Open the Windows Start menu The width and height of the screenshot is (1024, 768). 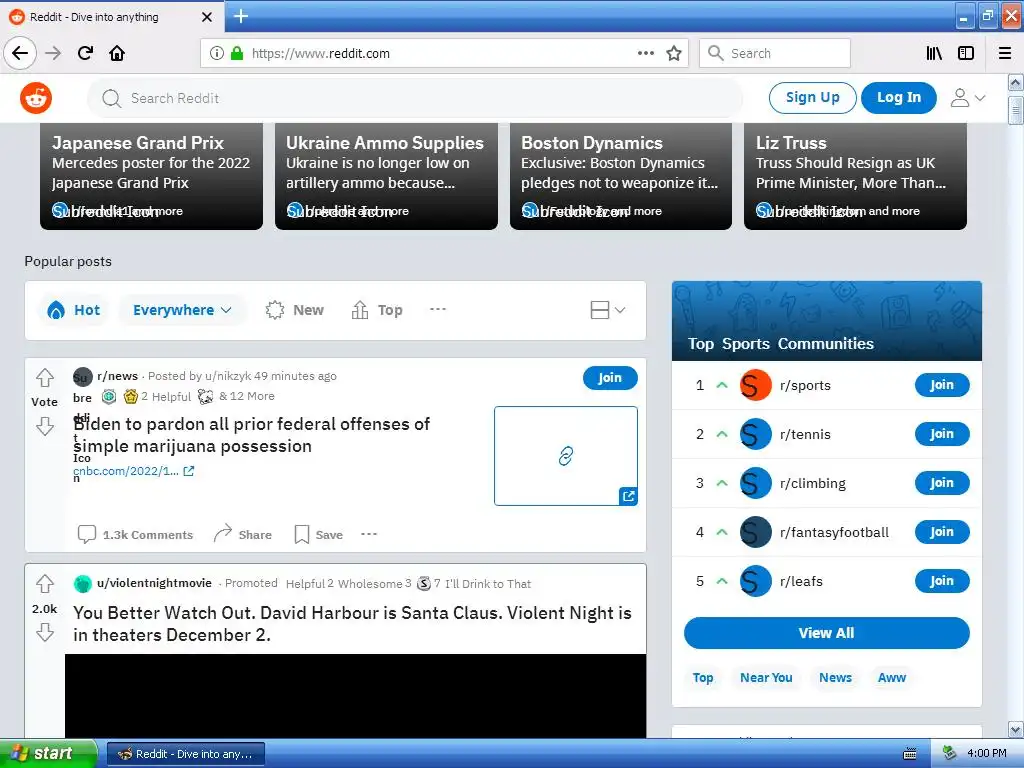[48, 754]
